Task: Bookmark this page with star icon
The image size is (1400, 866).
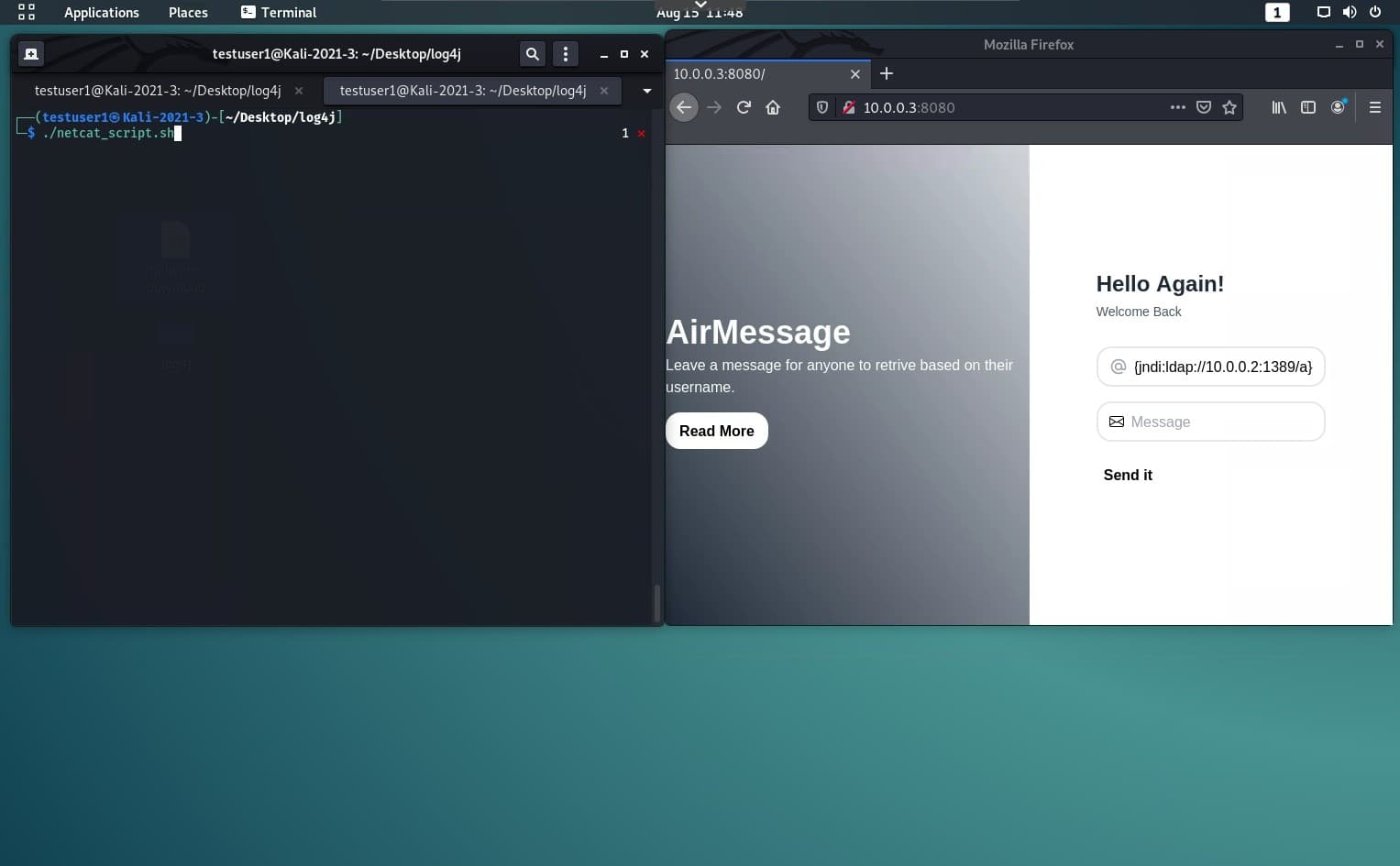Action: click(x=1229, y=107)
